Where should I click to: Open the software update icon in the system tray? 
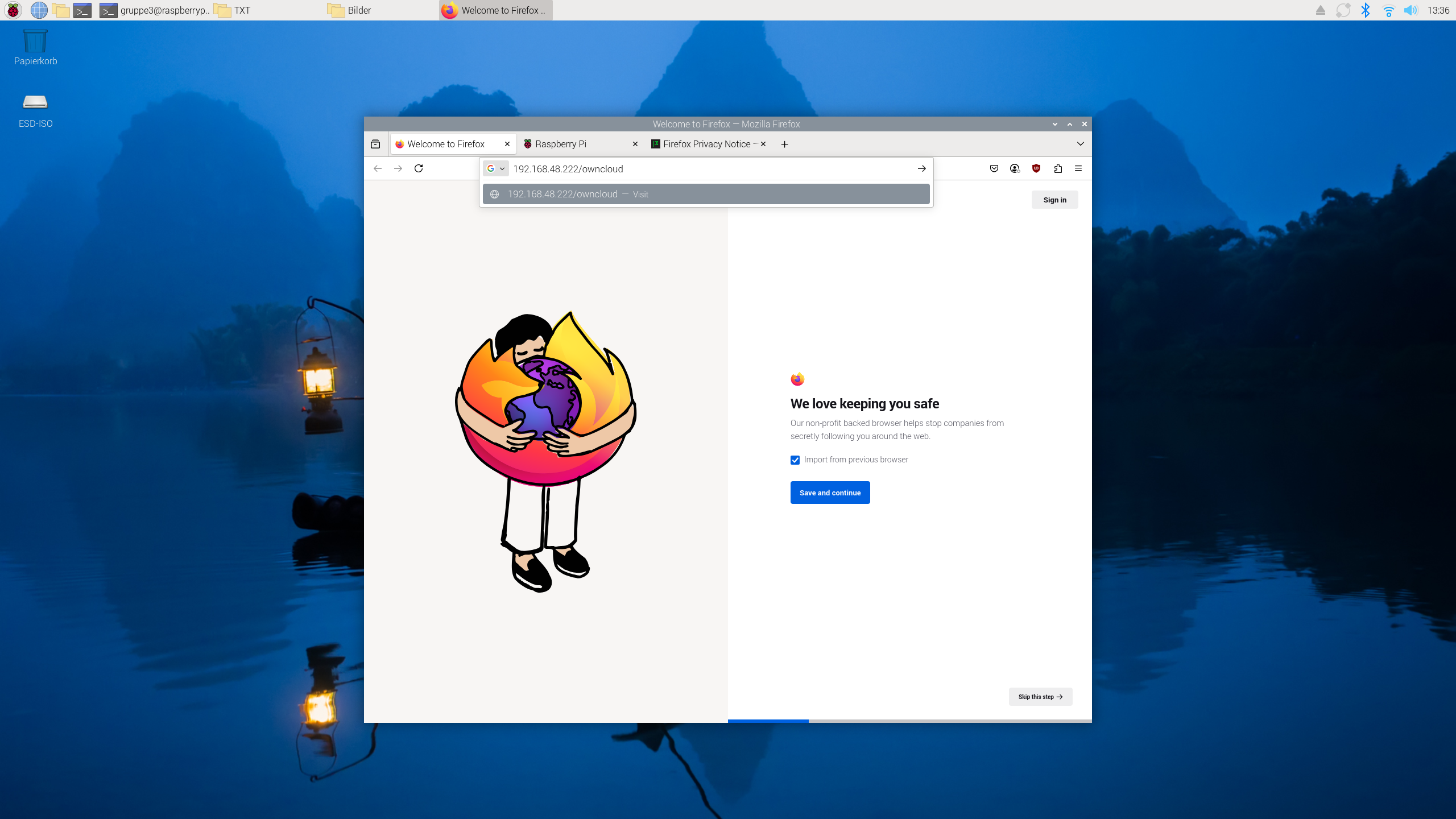point(1343,10)
